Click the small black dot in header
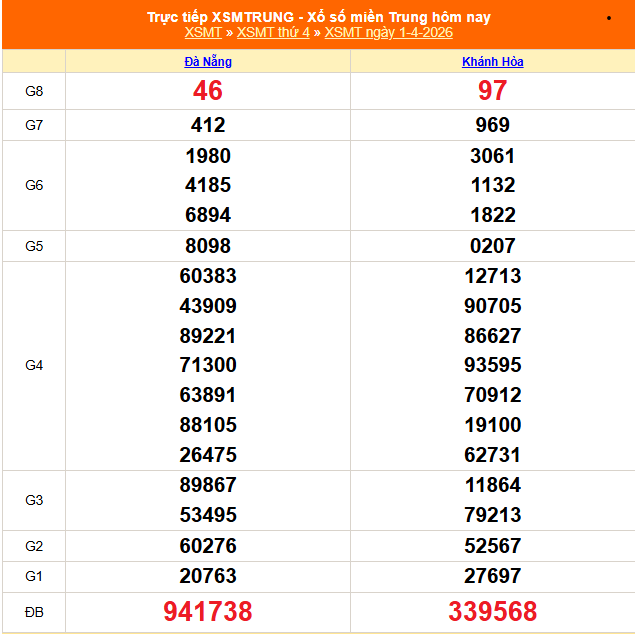 point(609,18)
